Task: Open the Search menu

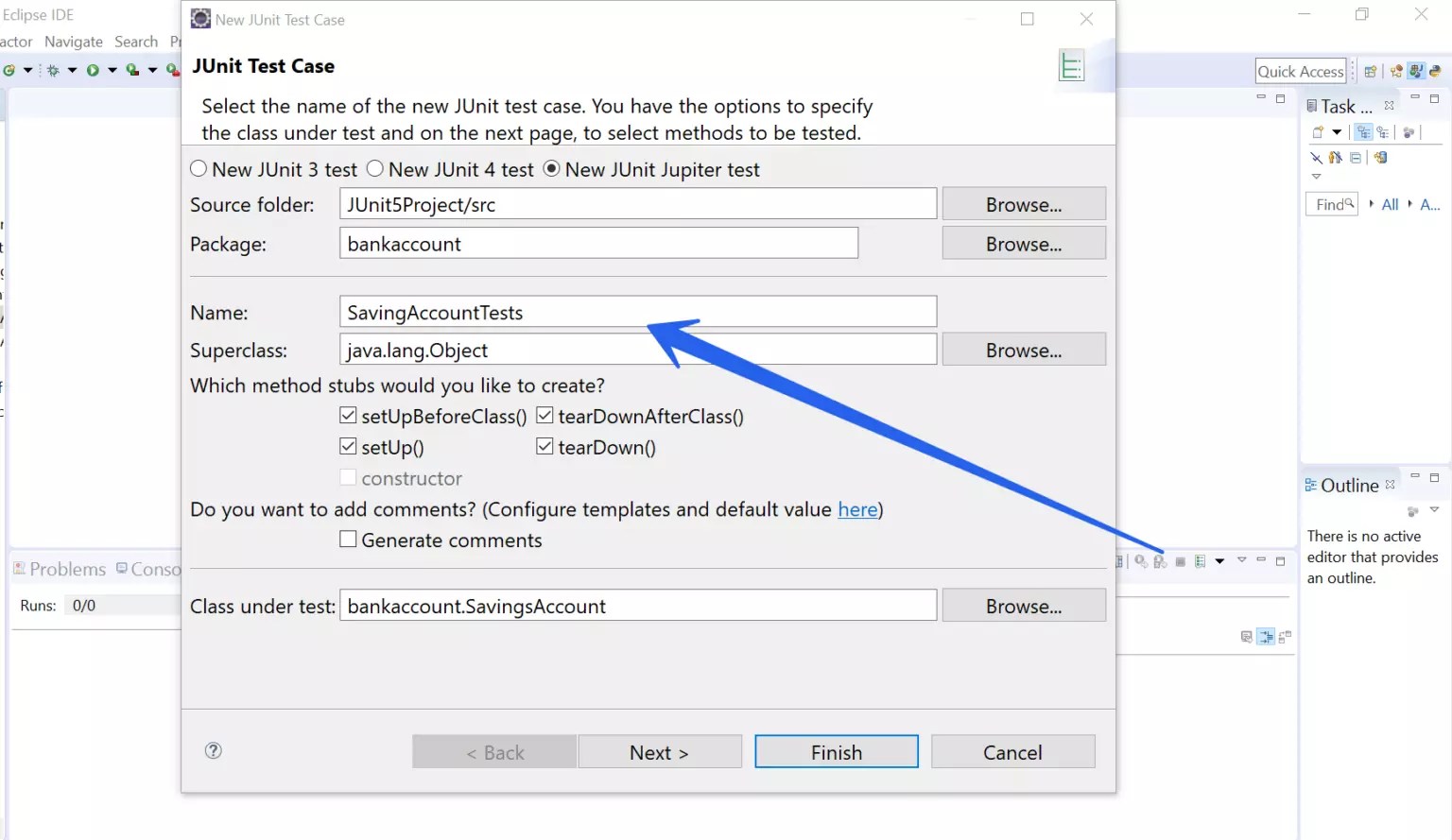Action: click(136, 42)
